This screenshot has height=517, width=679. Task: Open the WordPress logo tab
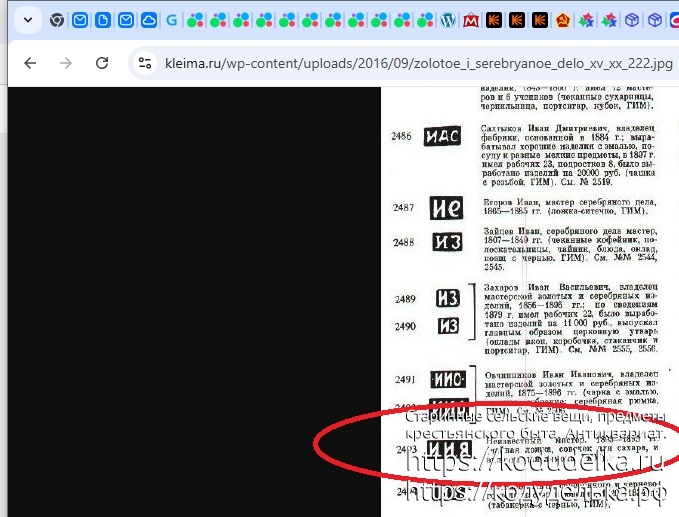pos(448,20)
